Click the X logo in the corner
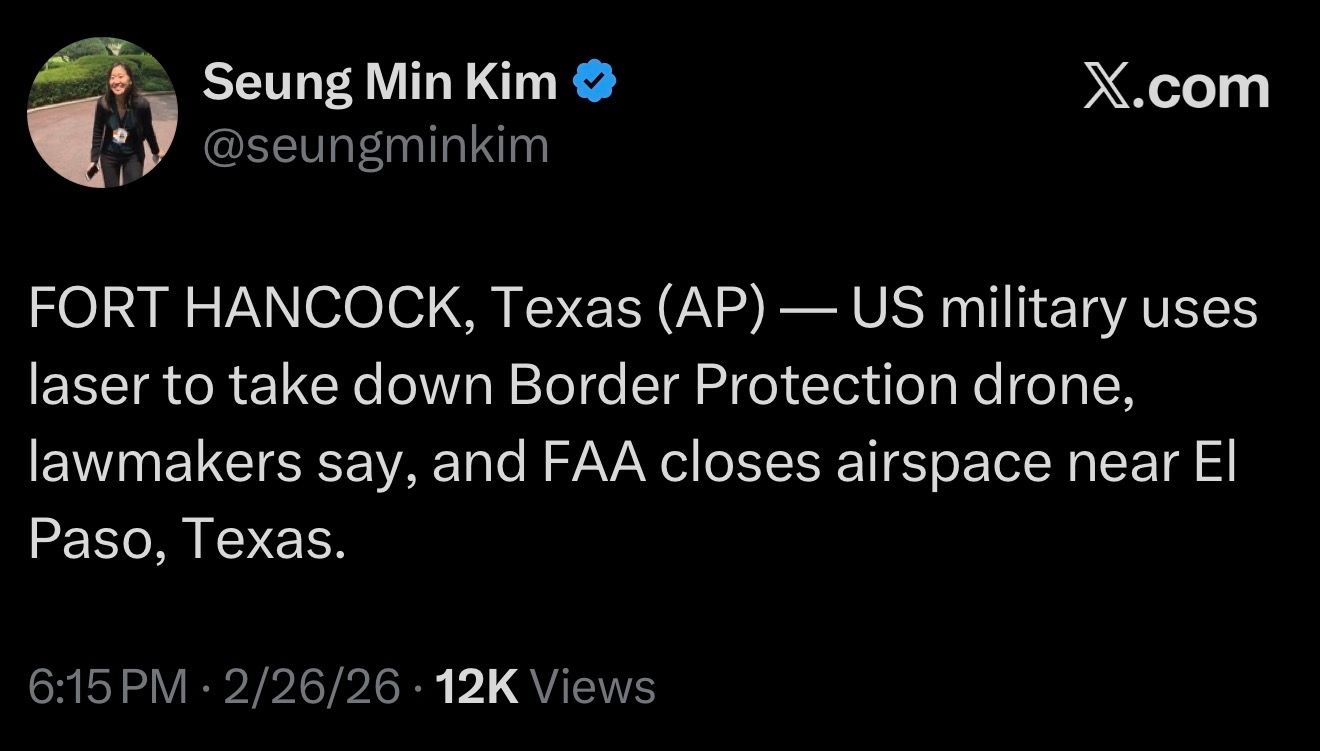Image resolution: width=1320 pixels, height=751 pixels. (x=1106, y=88)
